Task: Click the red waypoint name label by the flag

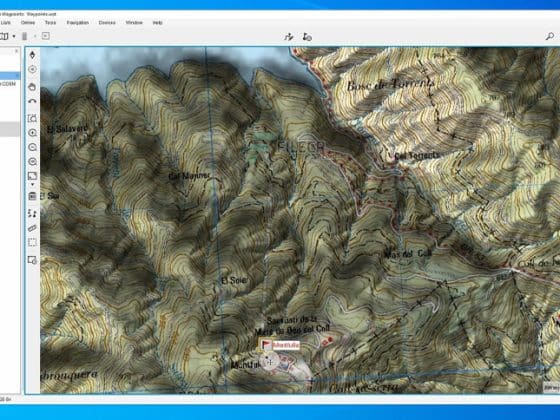Action: pos(286,345)
